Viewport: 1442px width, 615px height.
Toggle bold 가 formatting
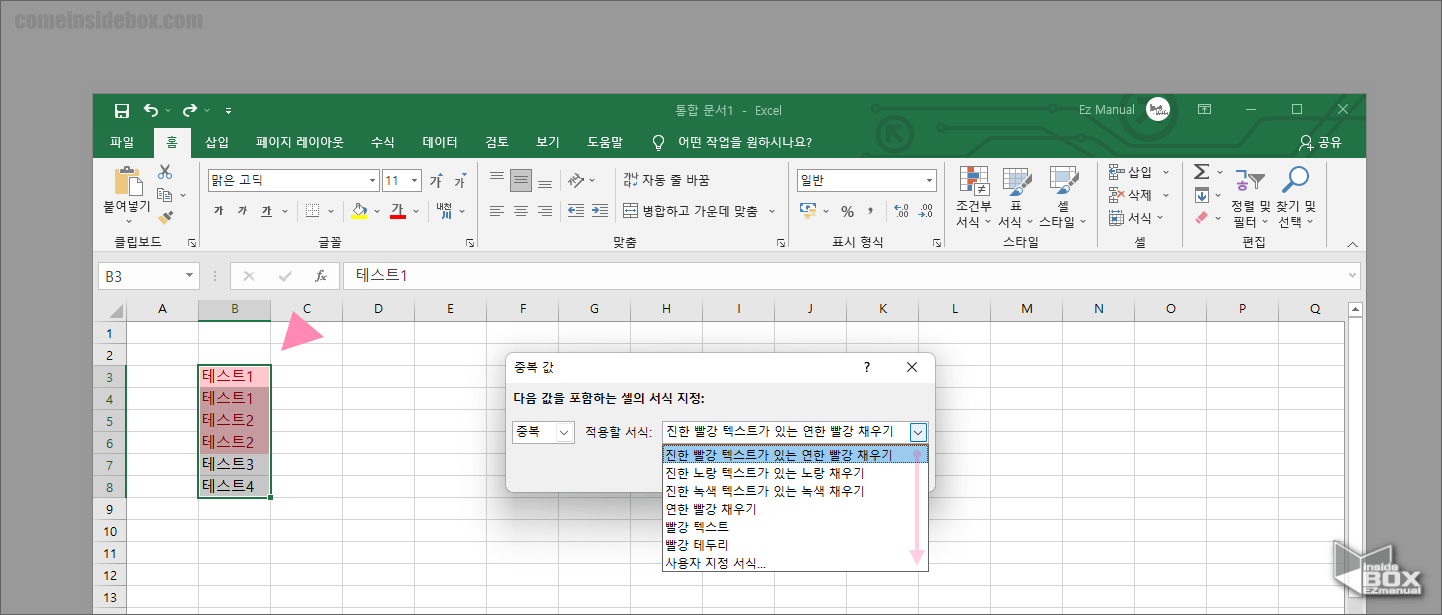click(218, 211)
